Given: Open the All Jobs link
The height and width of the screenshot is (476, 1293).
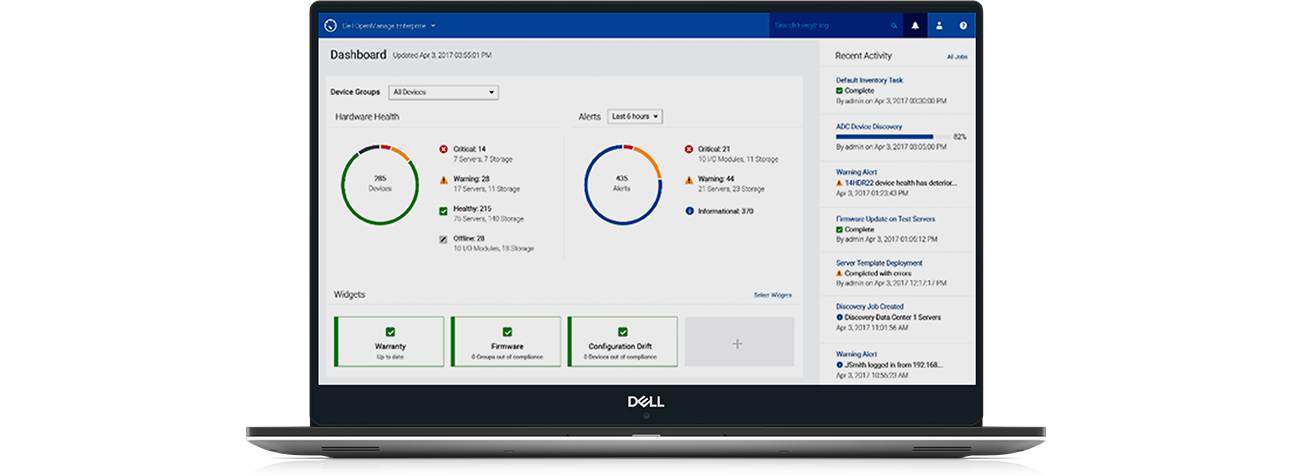Looking at the screenshot, I should pos(957,57).
